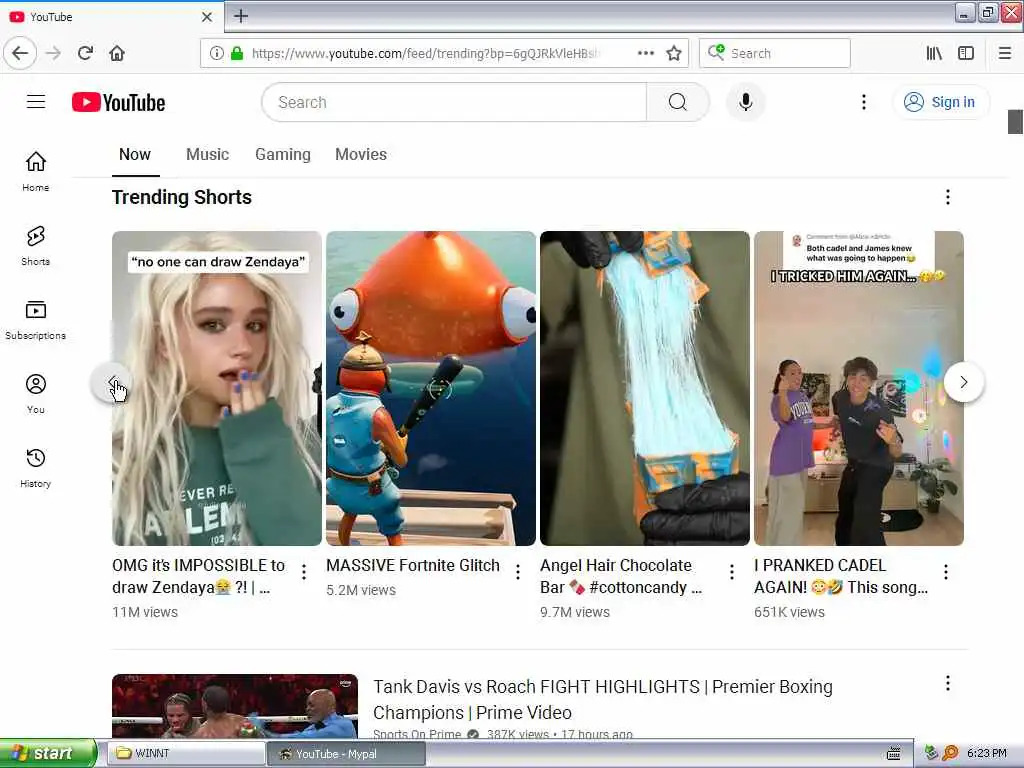Open the YouTube guide hamburger menu

click(36, 102)
